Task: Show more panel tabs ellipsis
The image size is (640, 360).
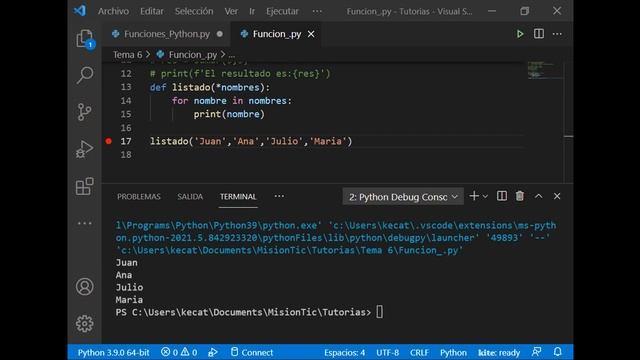Action: click(279, 196)
